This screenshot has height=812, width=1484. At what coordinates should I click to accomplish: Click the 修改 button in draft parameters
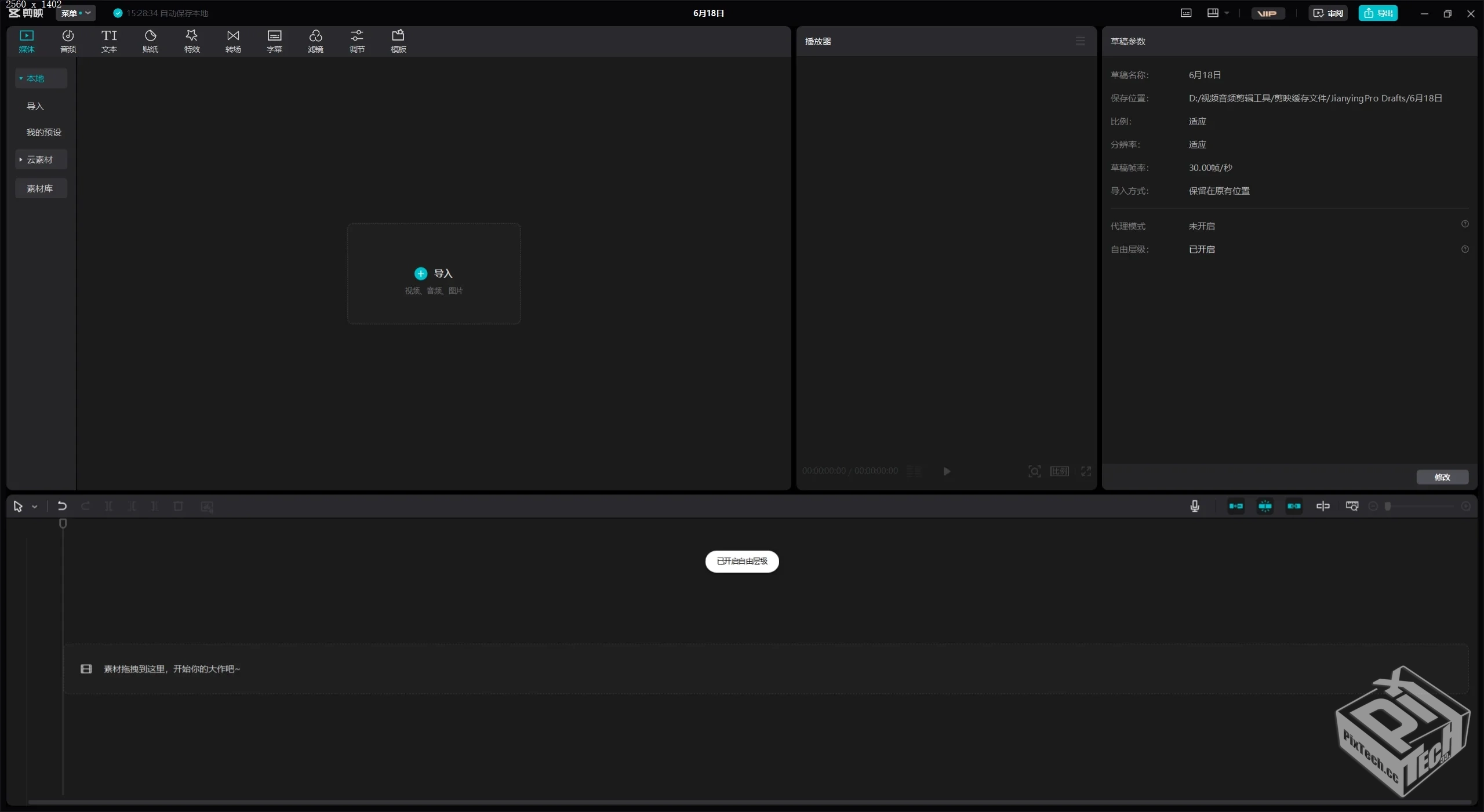tap(1442, 477)
